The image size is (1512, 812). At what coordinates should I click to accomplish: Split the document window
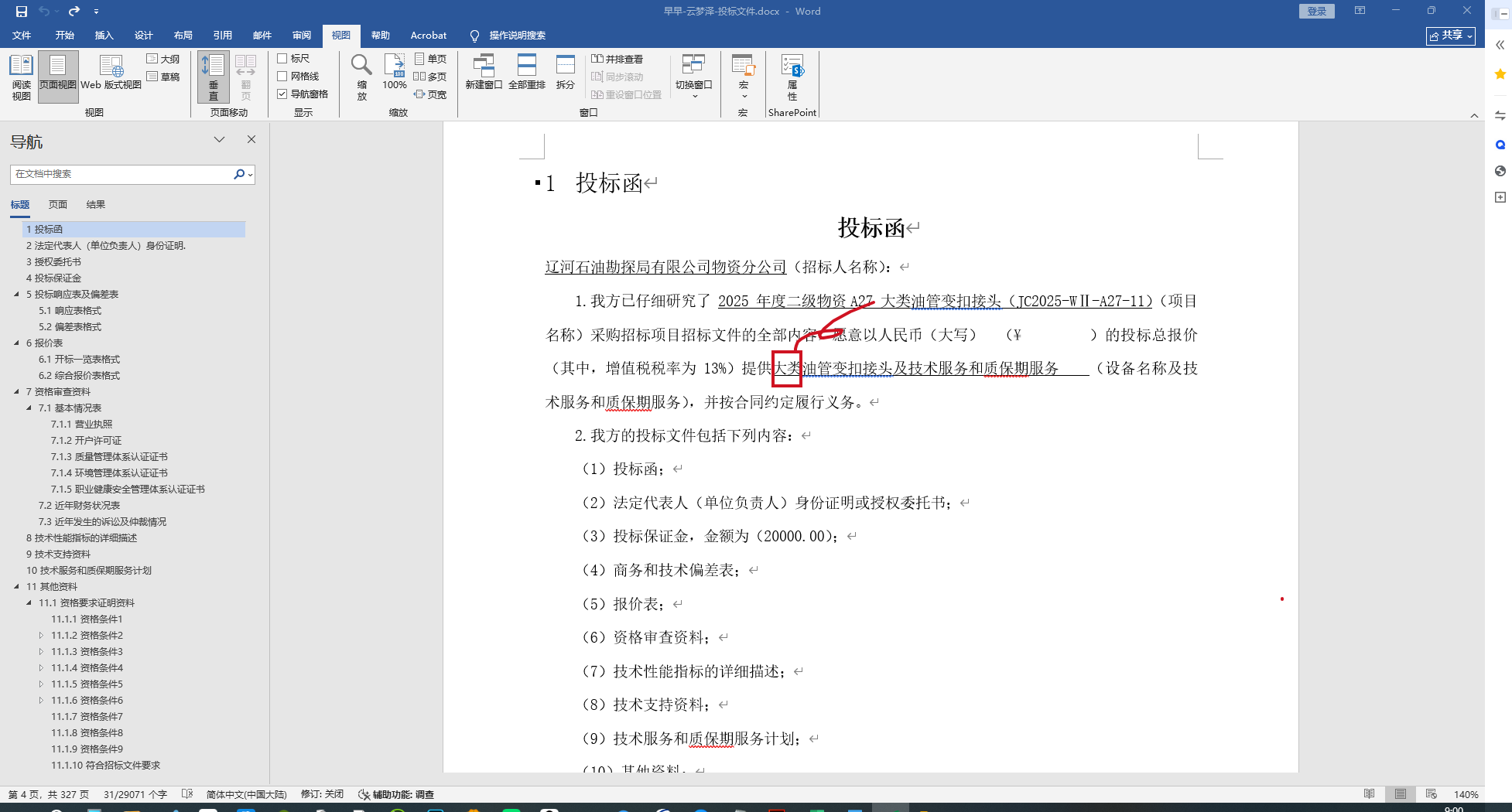click(x=566, y=73)
